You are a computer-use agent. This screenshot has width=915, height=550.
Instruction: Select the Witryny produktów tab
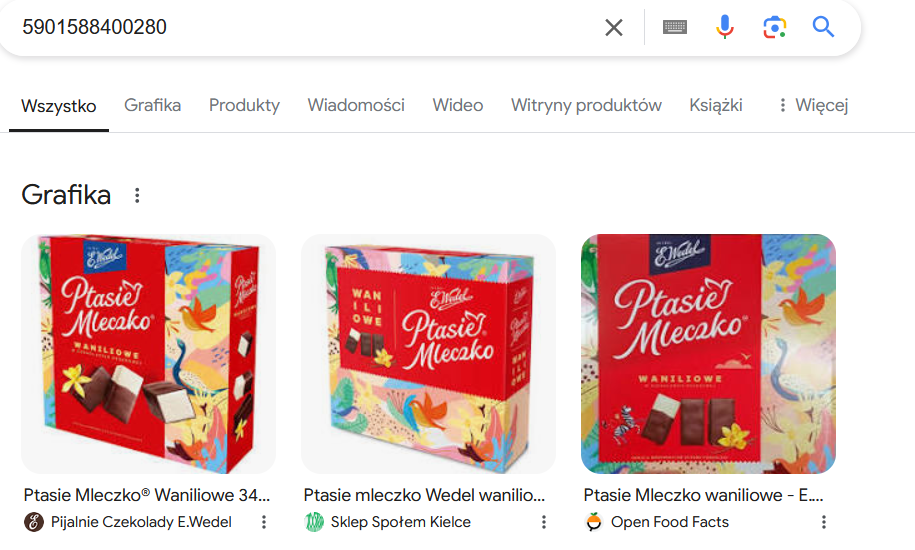586,105
